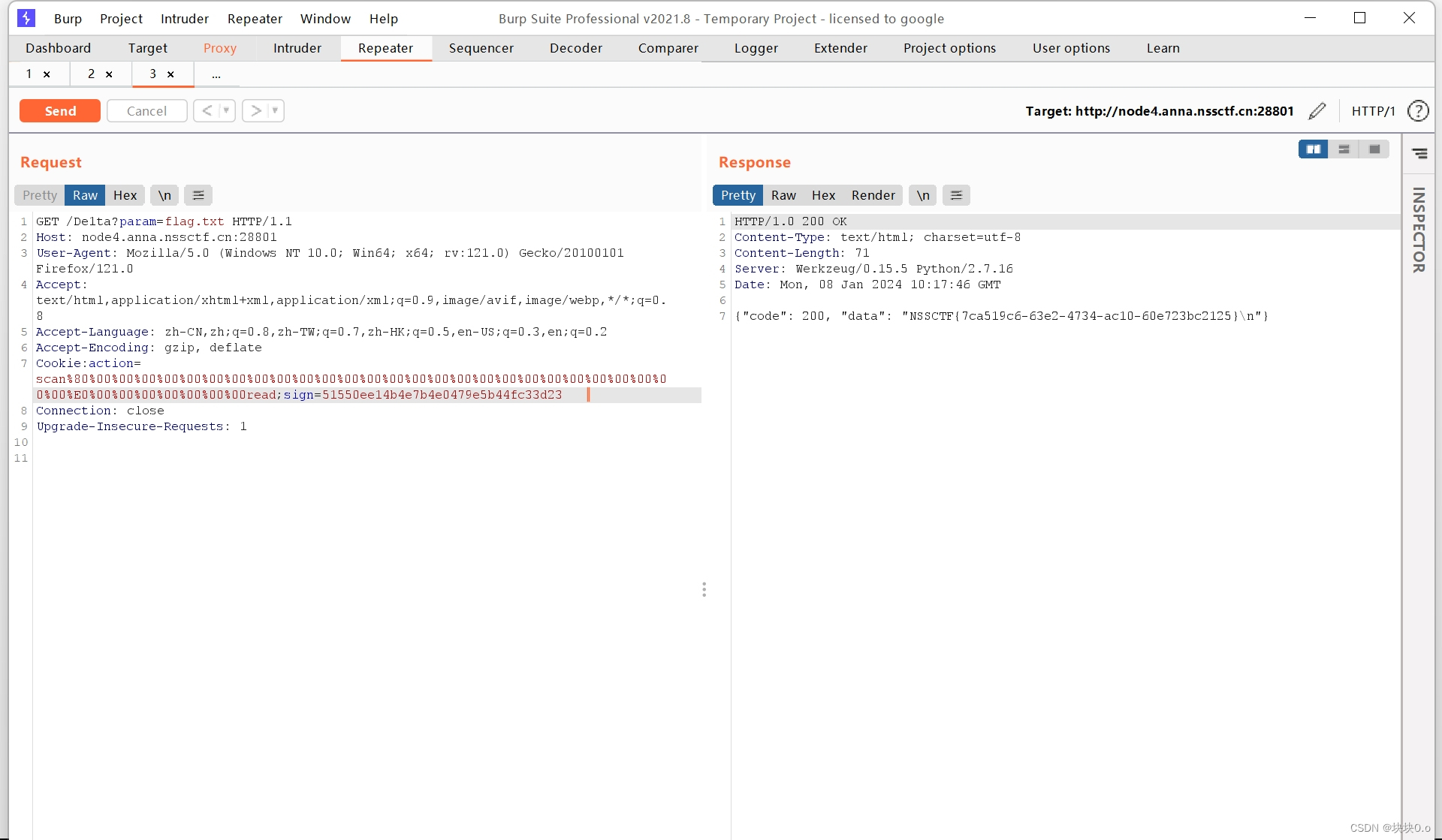Open Repeater help question mark icon

(x=1418, y=111)
